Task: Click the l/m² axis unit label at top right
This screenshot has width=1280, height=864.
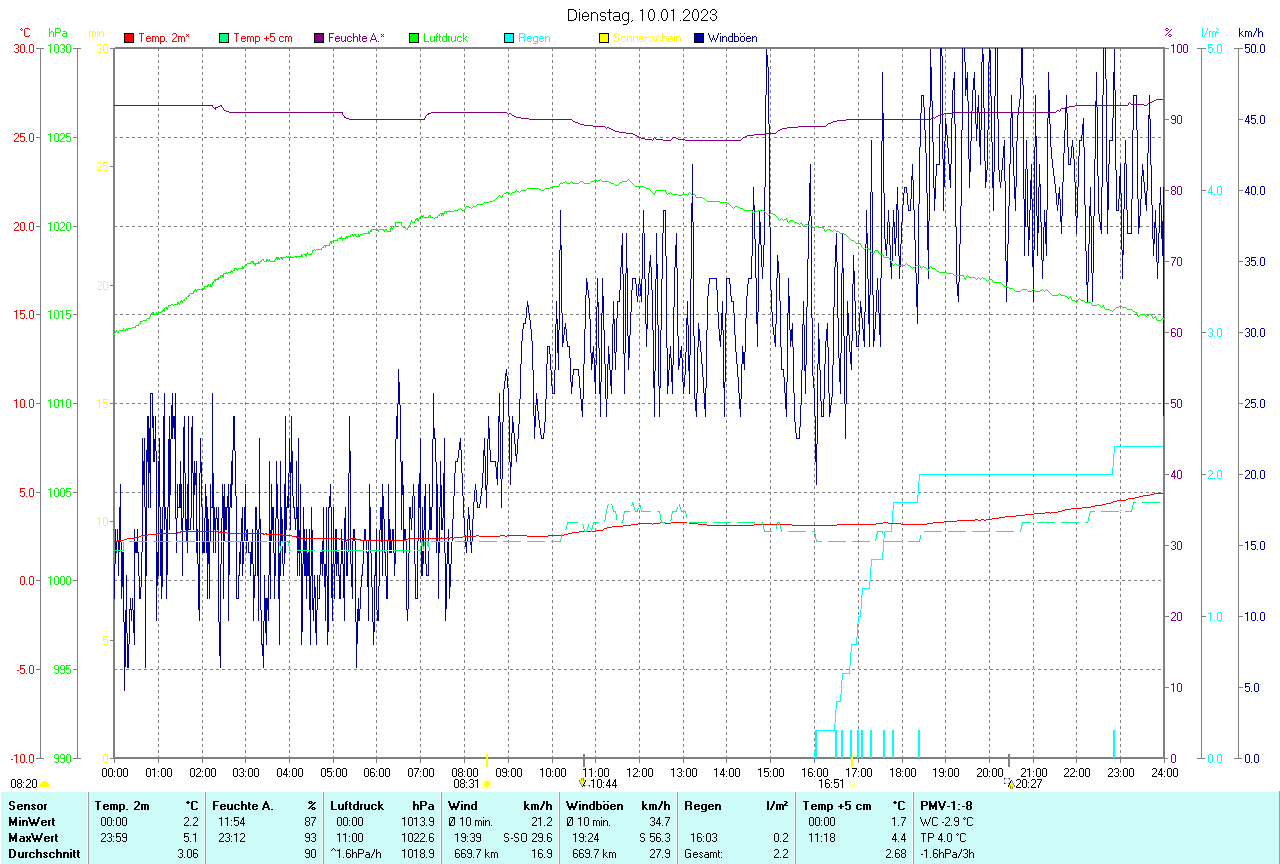Action: pyautogui.click(x=1211, y=33)
